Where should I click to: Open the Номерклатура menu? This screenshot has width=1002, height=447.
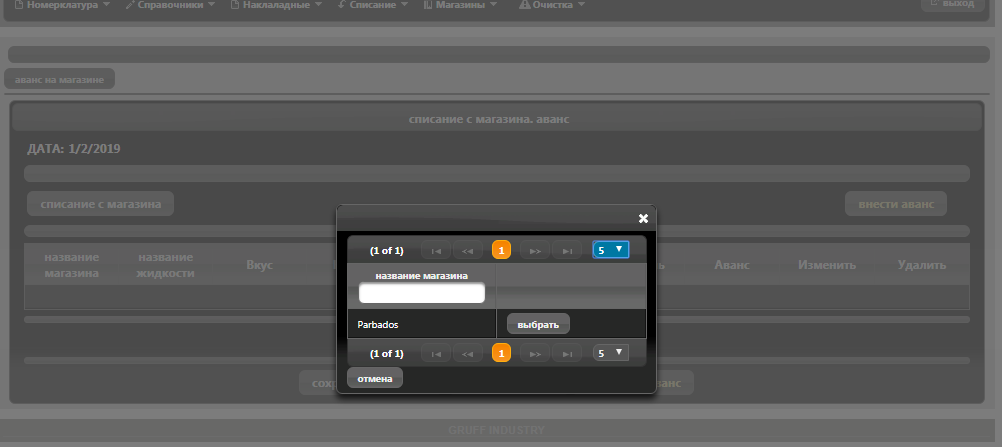point(62,4)
